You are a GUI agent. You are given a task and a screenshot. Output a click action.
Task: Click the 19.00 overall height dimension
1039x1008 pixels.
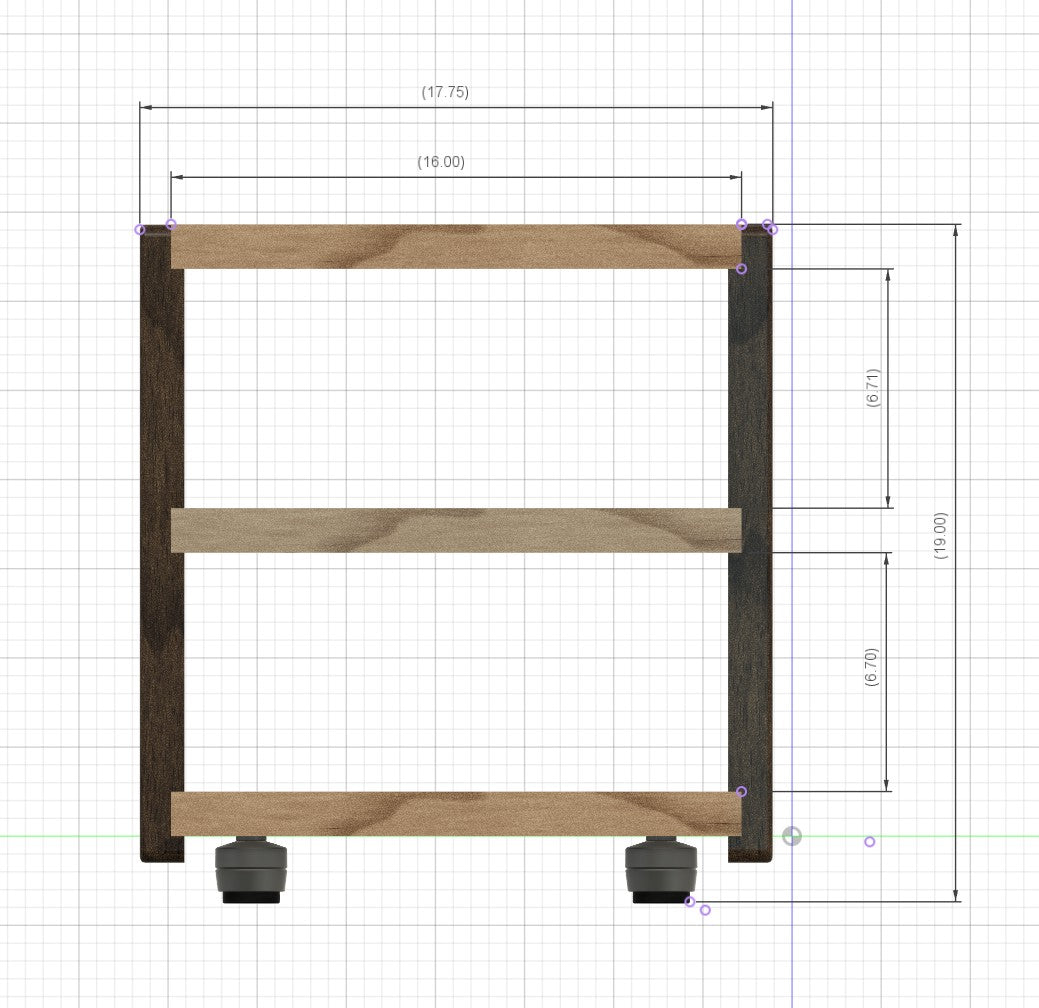pyautogui.click(x=938, y=533)
